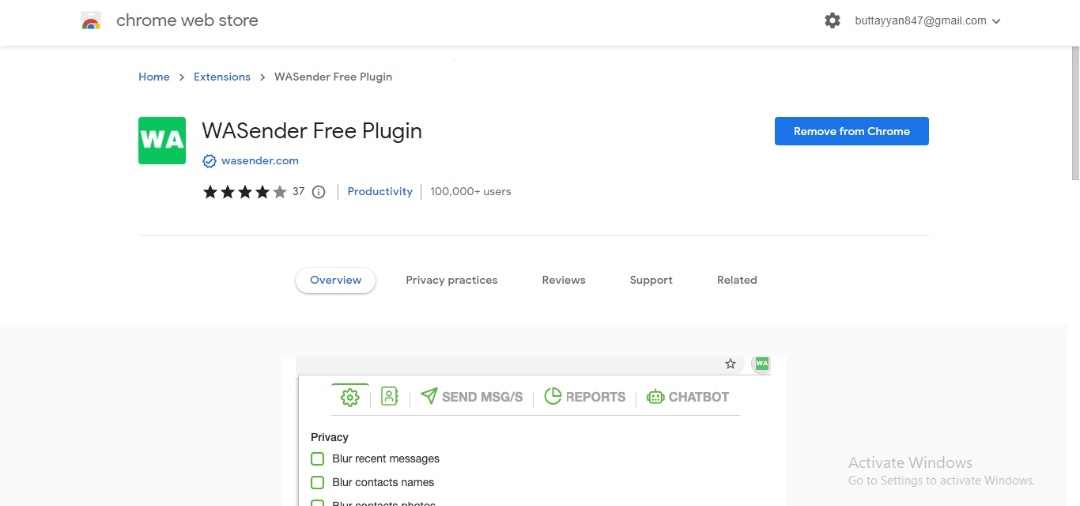Click the verified badge next to wasender.com
The image size is (1080, 506).
pyautogui.click(x=209, y=161)
